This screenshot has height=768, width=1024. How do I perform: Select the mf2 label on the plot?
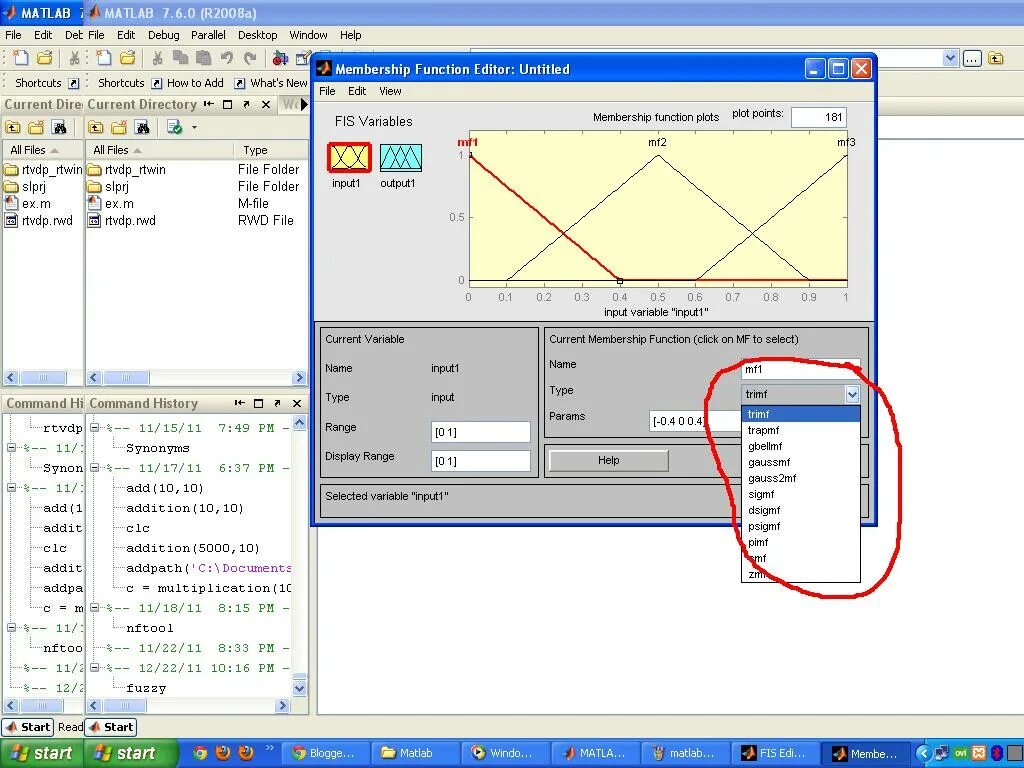657,142
